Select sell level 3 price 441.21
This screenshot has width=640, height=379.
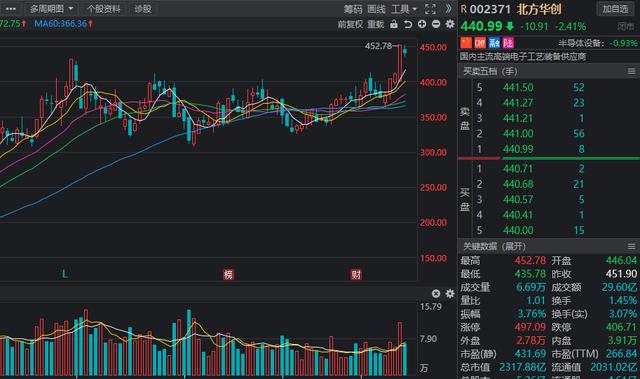tap(518, 118)
